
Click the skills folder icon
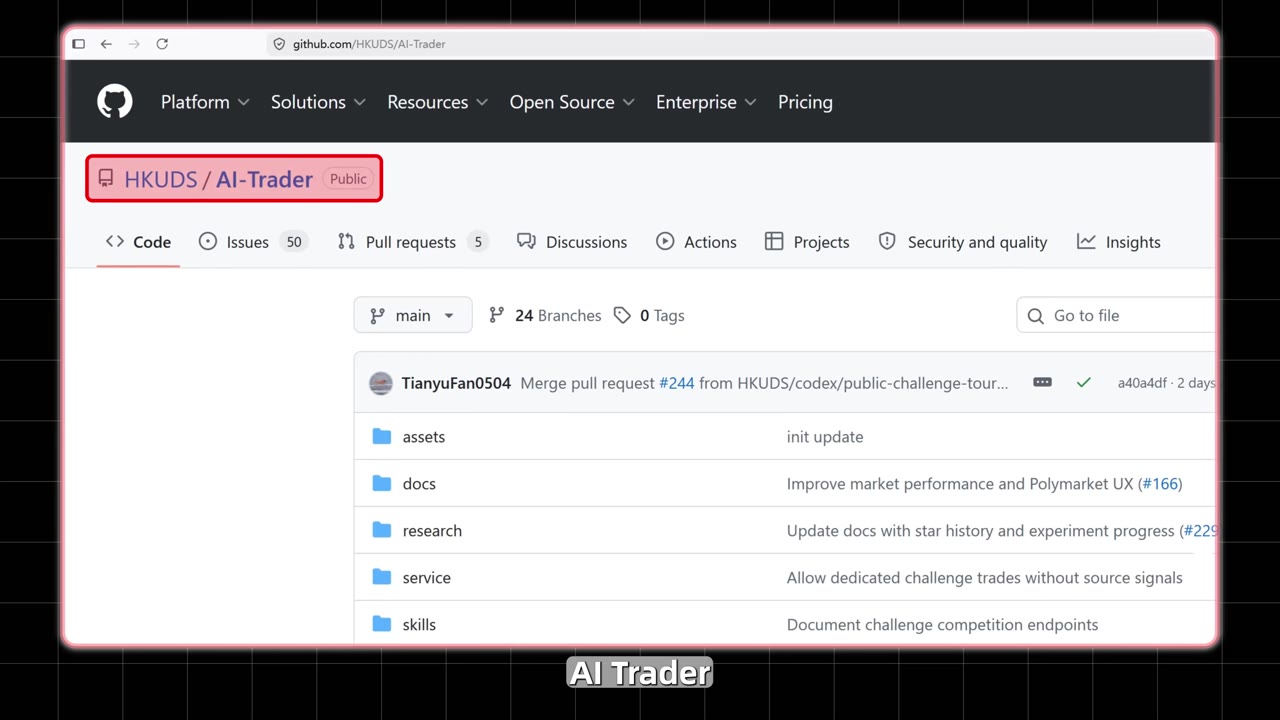381,624
